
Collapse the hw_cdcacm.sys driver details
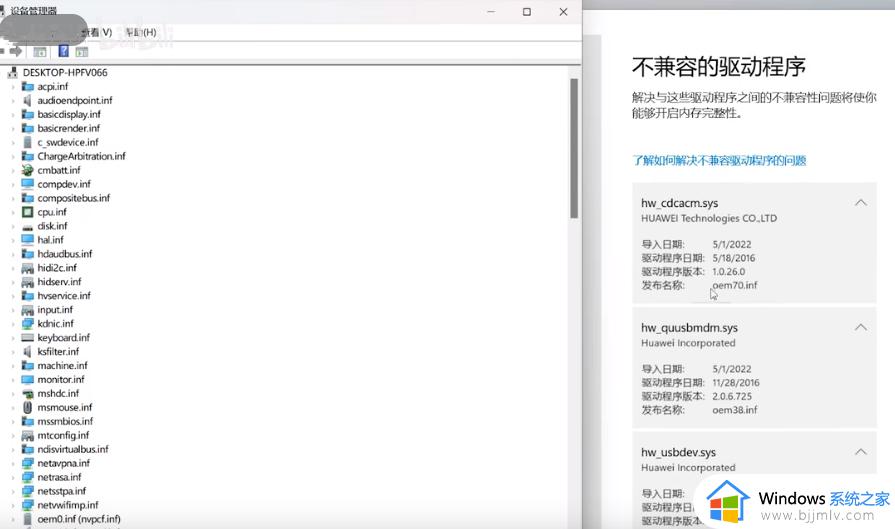click(860, 203)
